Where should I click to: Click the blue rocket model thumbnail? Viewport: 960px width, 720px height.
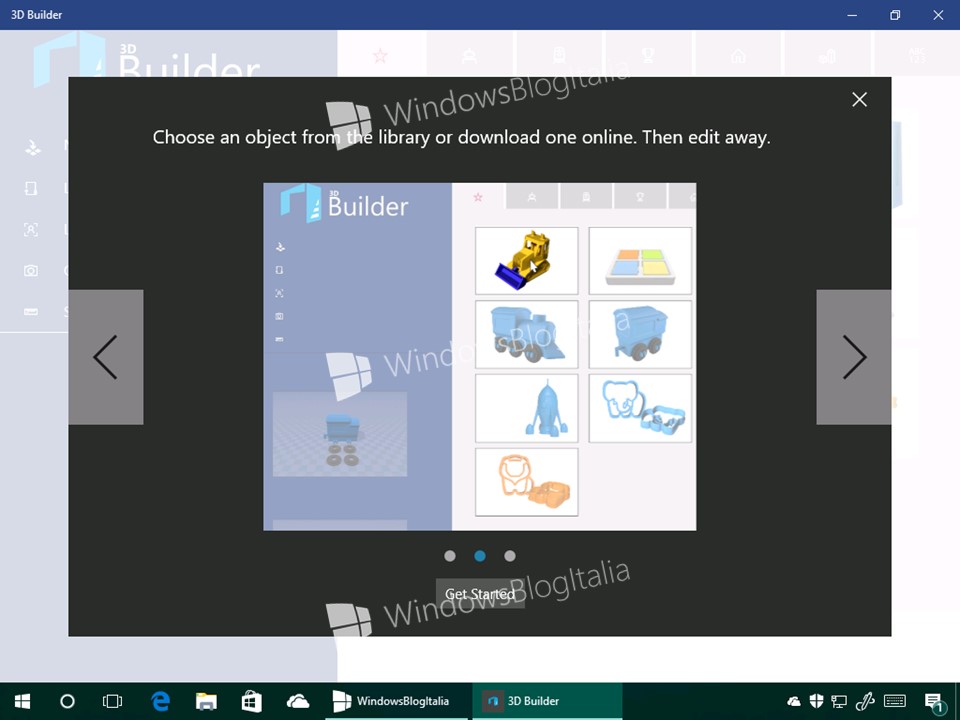click(527, 408)
